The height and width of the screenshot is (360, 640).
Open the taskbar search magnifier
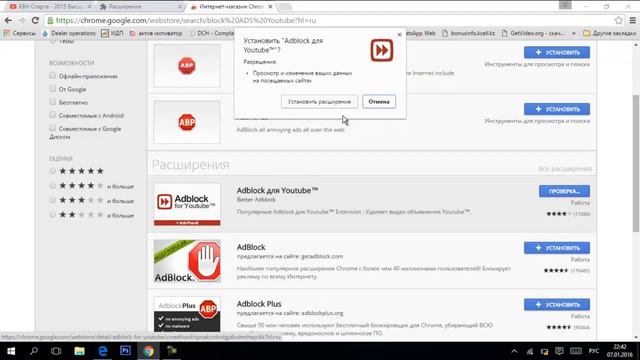[x=34, y=351]
